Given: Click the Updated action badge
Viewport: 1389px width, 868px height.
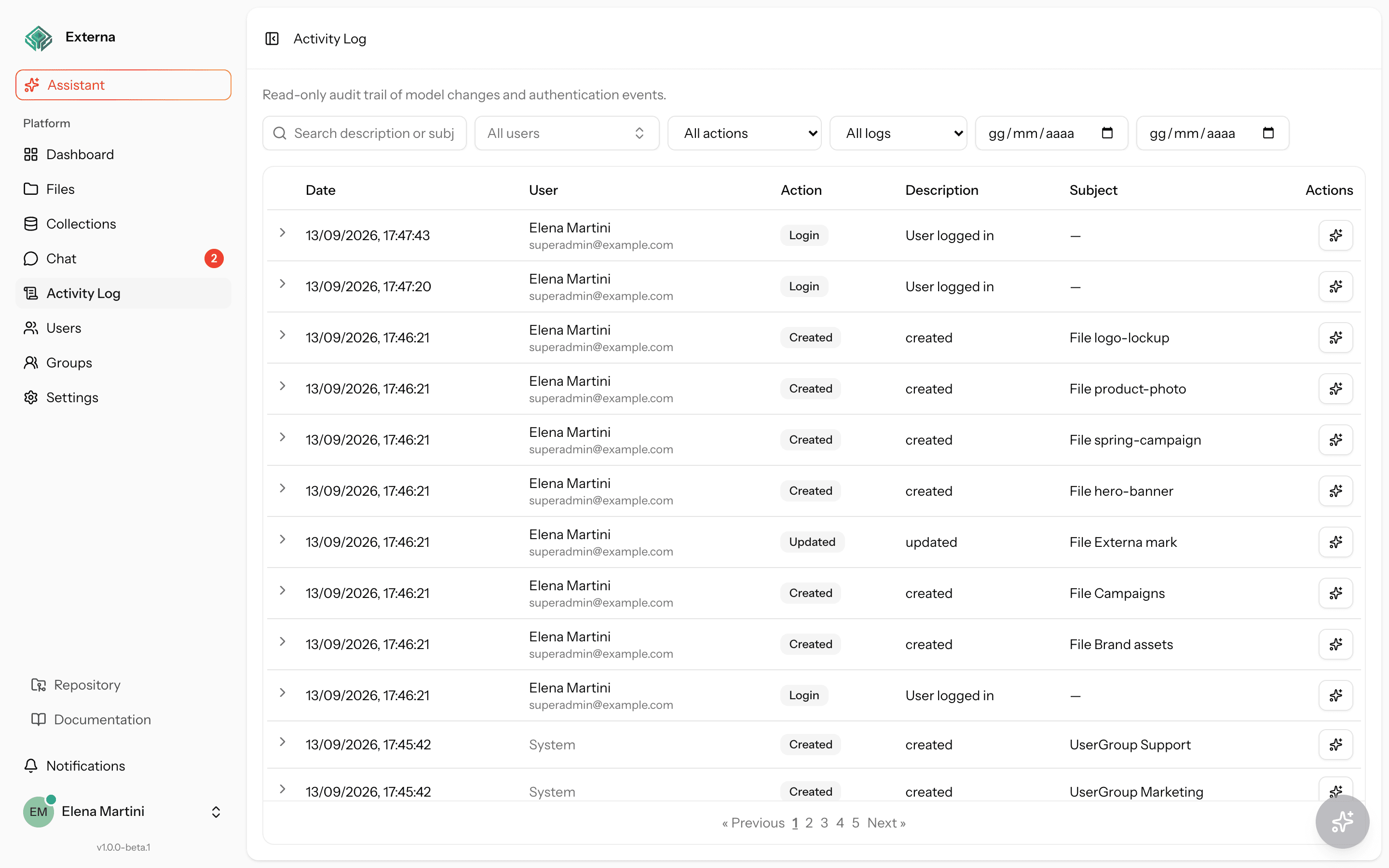Looking at the screenshot, I should tap(812, 542).
